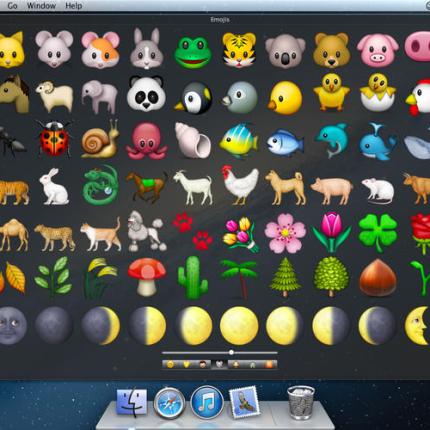Click the white goat emoji
This screenshot has width=430, height=430.
pyautogui.click(x=193, y=187)
